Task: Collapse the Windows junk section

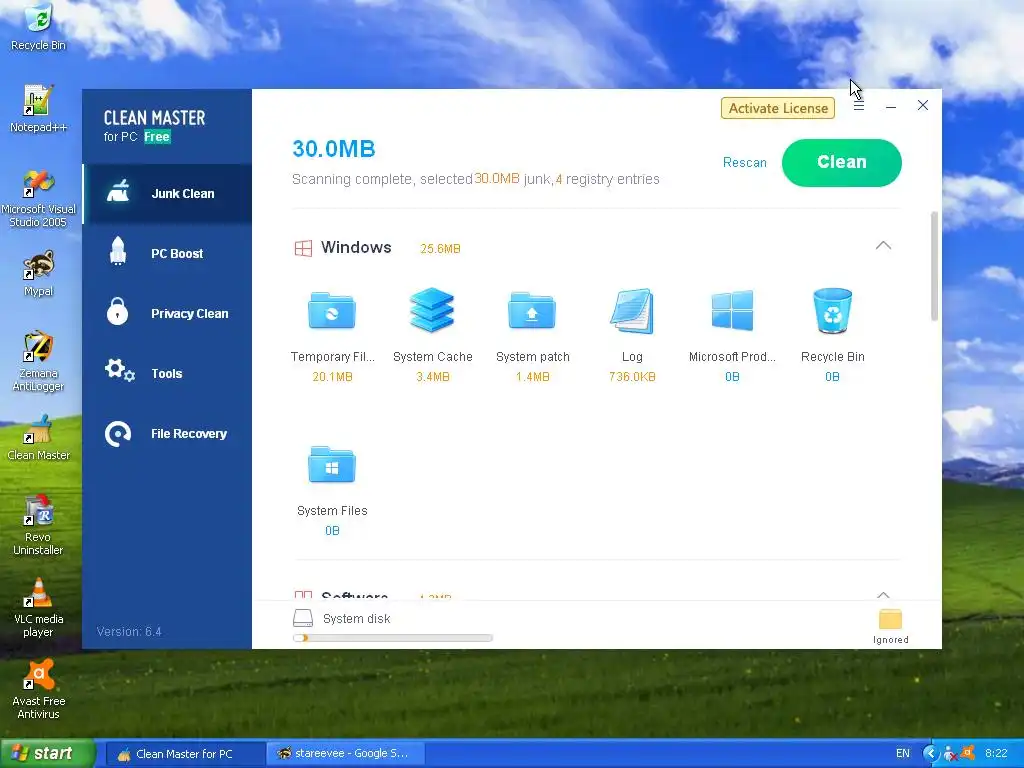Action: (x=883, y=246)
